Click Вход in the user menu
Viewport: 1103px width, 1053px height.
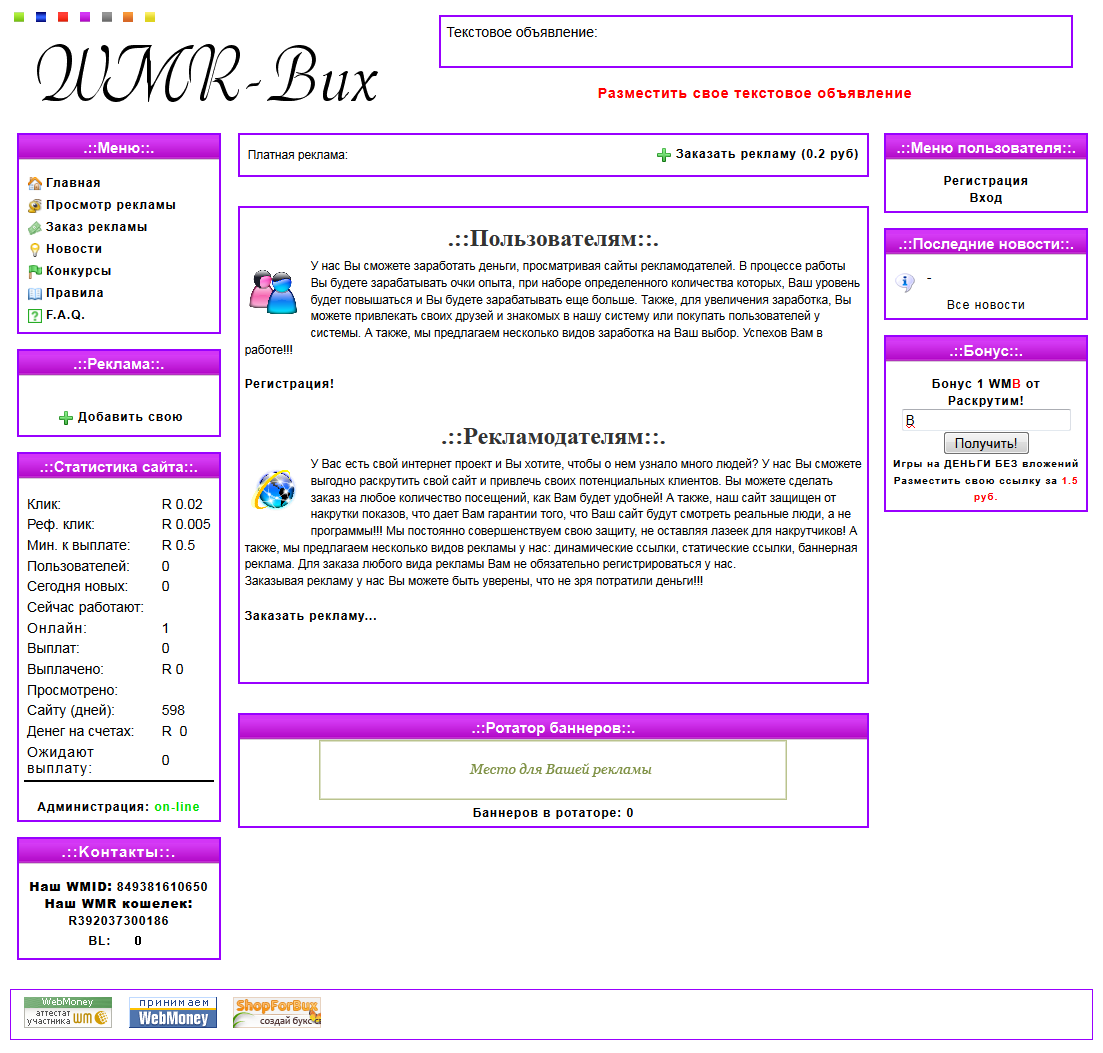986,198
